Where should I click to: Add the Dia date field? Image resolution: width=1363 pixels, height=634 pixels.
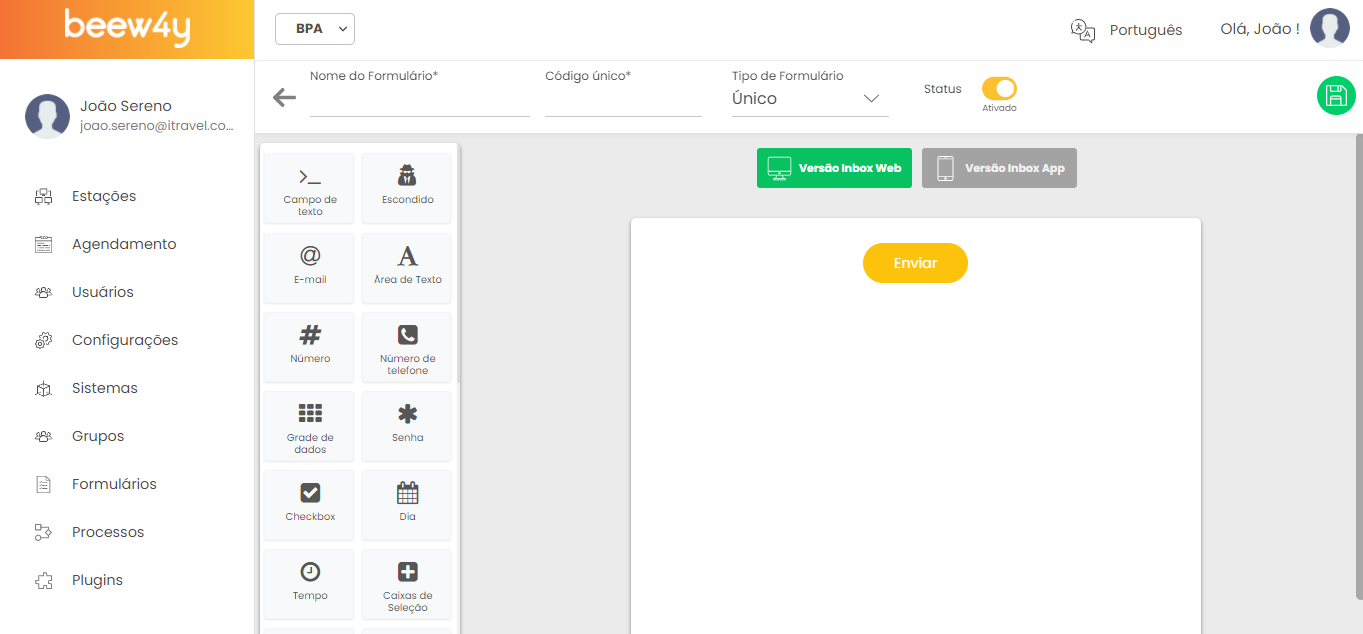(x=407, y=504)
